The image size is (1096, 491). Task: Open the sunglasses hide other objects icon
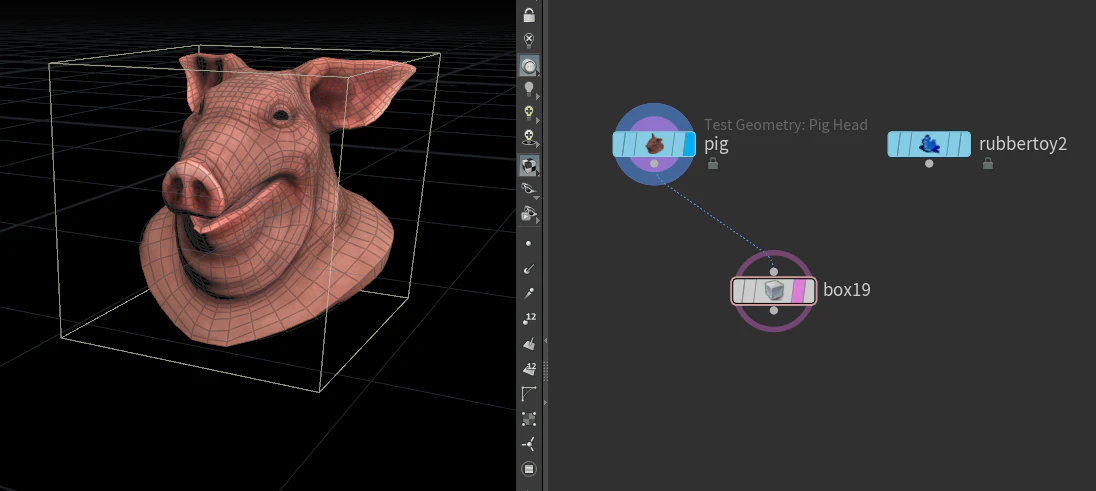coord(529,189)
